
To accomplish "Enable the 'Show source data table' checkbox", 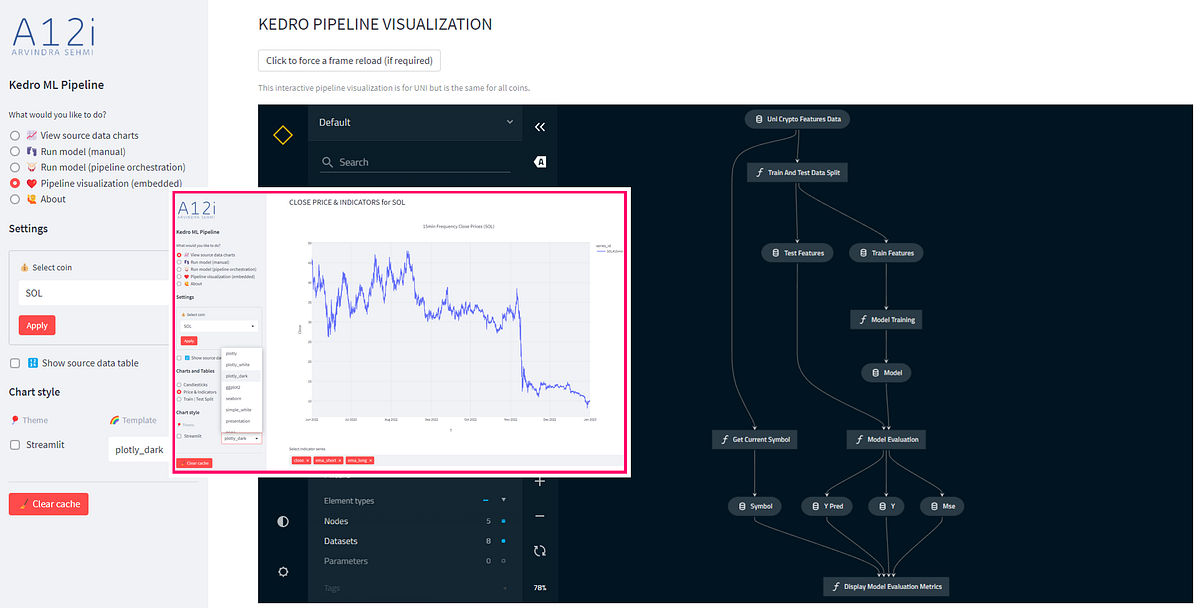I will pos(15,363).
